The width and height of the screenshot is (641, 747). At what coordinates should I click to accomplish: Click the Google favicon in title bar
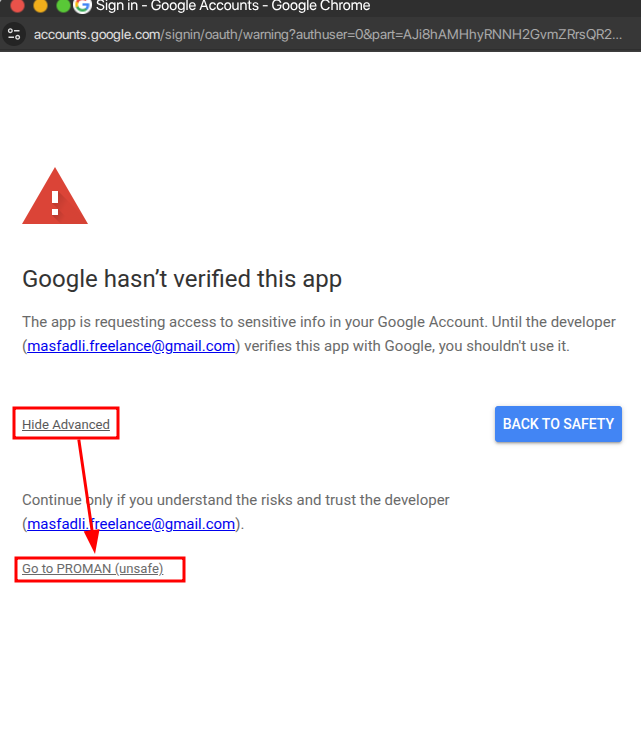tap(83, 6)
